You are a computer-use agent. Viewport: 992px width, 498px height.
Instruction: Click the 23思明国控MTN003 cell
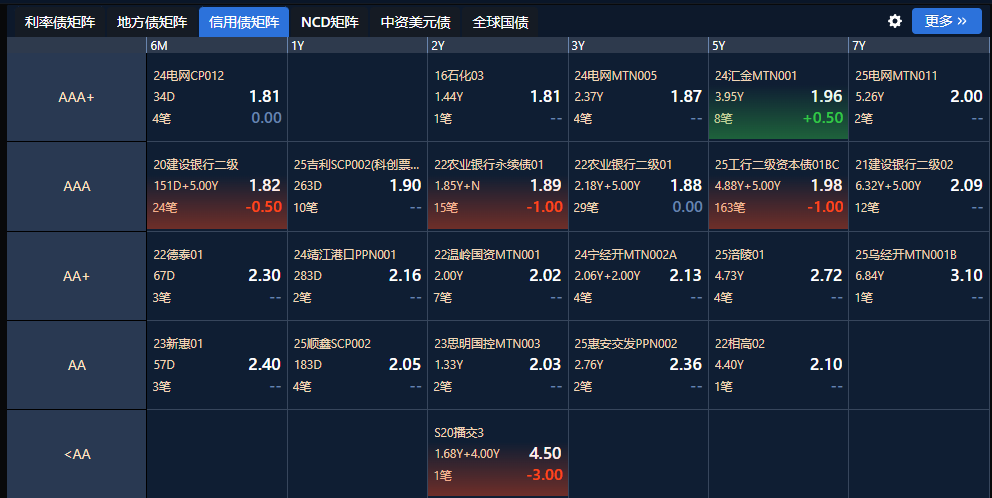click(x=497, y=364)
